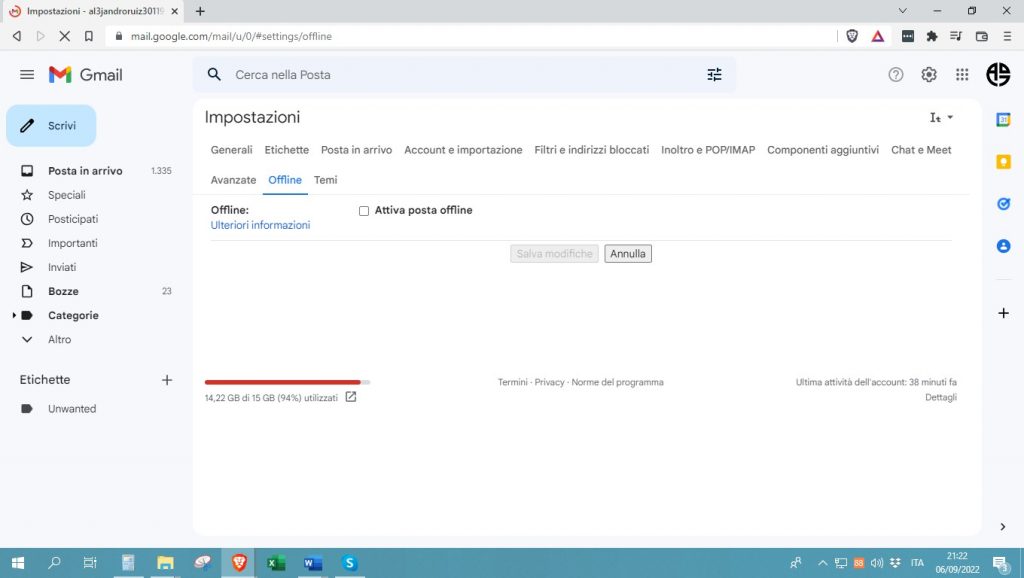Click the settings gear icon
This screenshot has height=578, width=1024.
929,75
